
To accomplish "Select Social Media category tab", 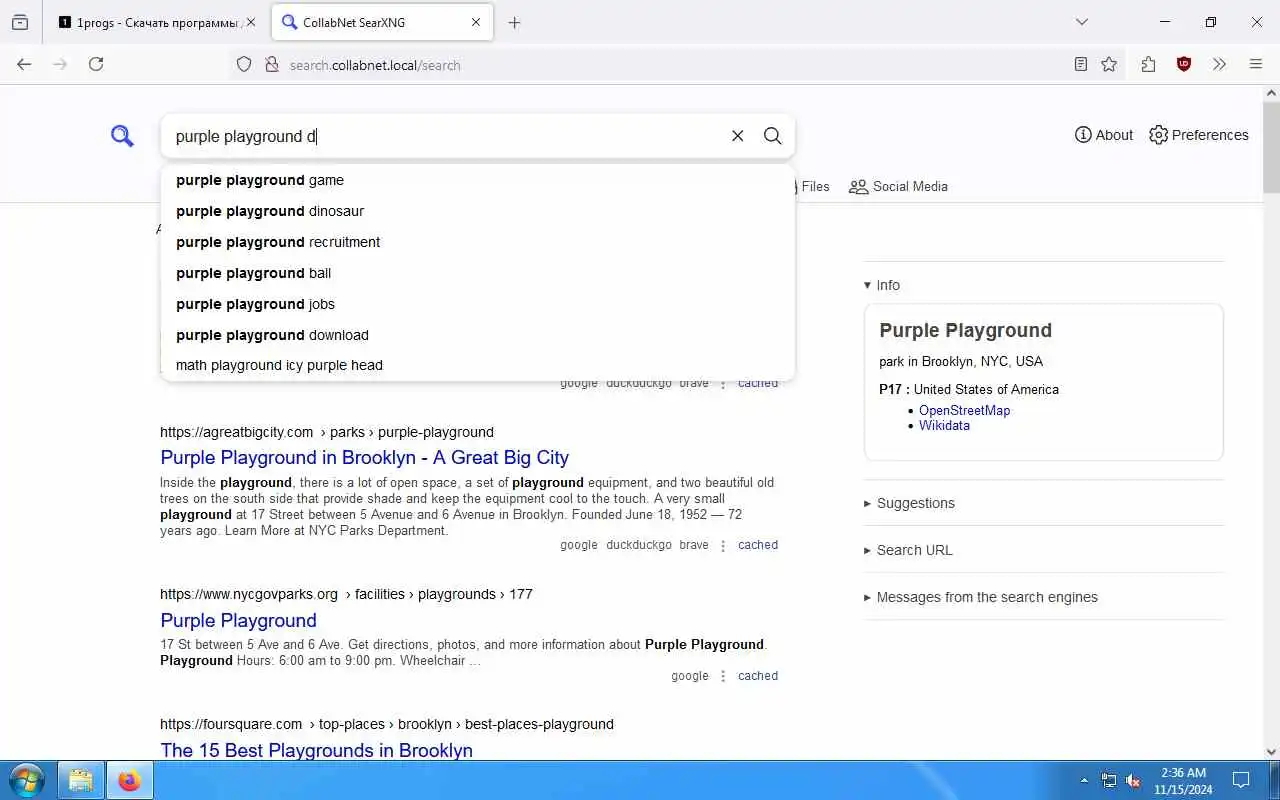I will click(898, 186).
